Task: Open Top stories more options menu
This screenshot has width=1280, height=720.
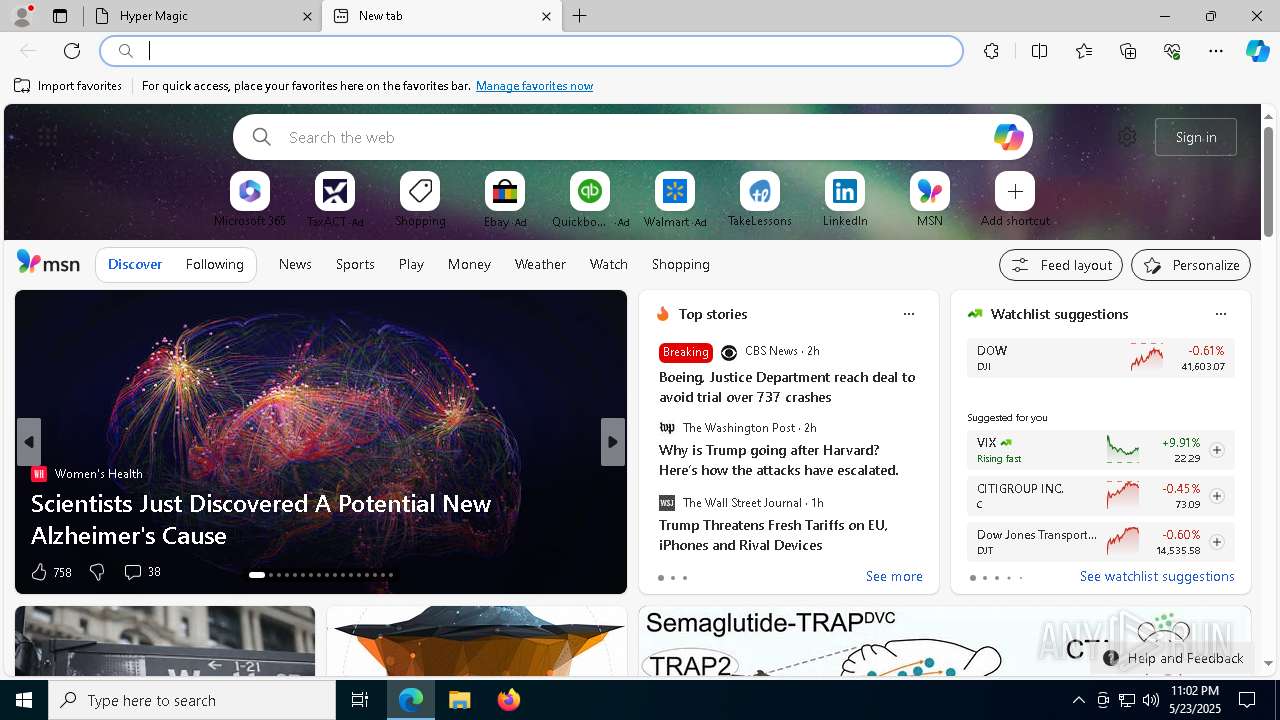Action: point(909,314)
